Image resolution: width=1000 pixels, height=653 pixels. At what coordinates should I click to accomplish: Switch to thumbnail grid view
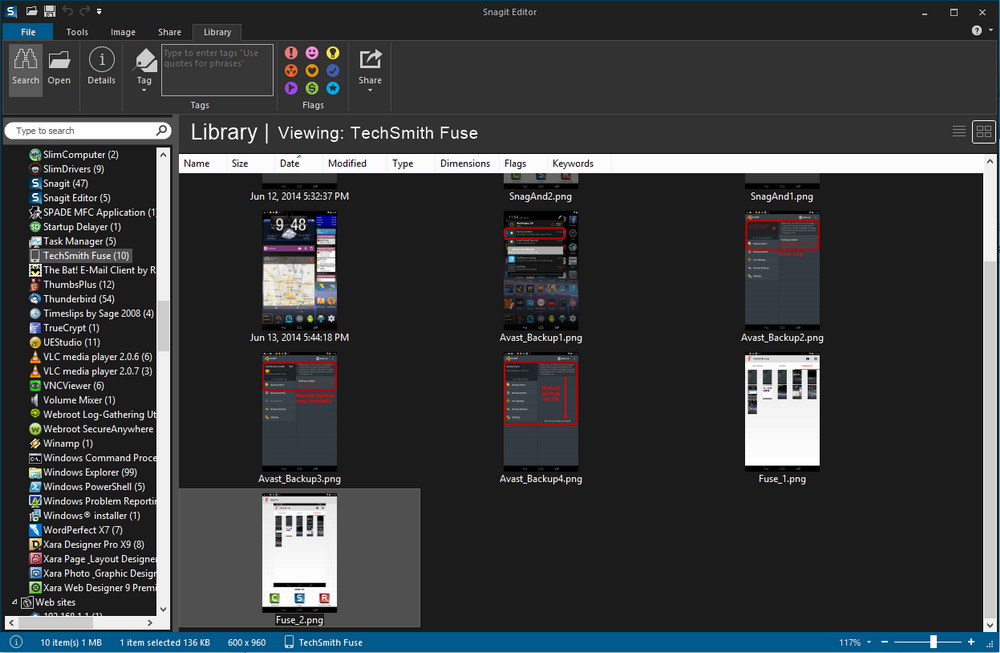(984, 132)
